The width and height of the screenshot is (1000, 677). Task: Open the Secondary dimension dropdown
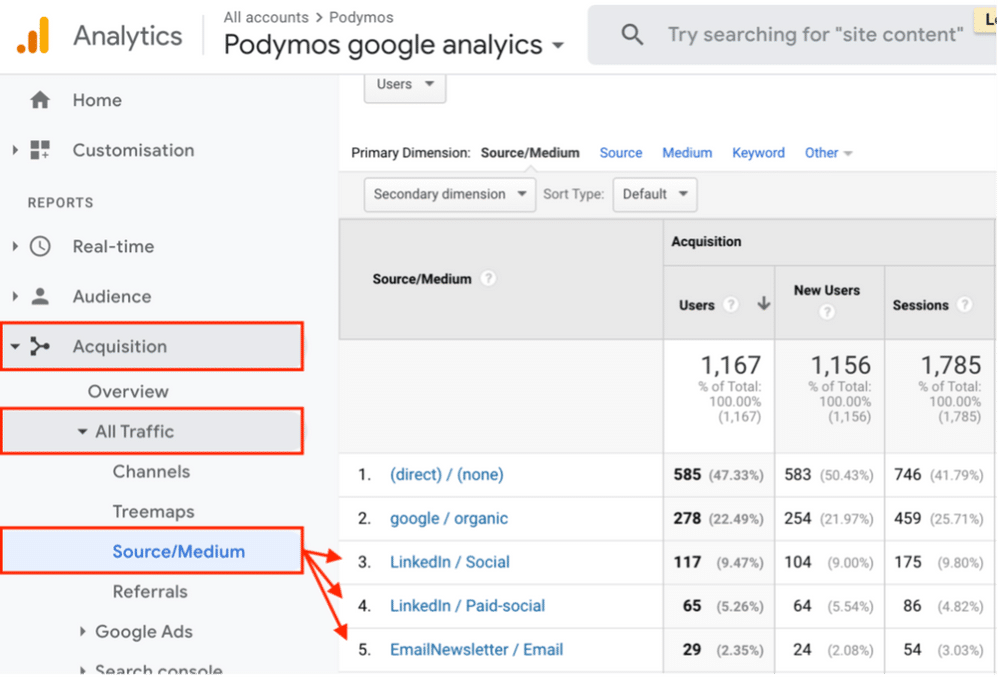450,194
